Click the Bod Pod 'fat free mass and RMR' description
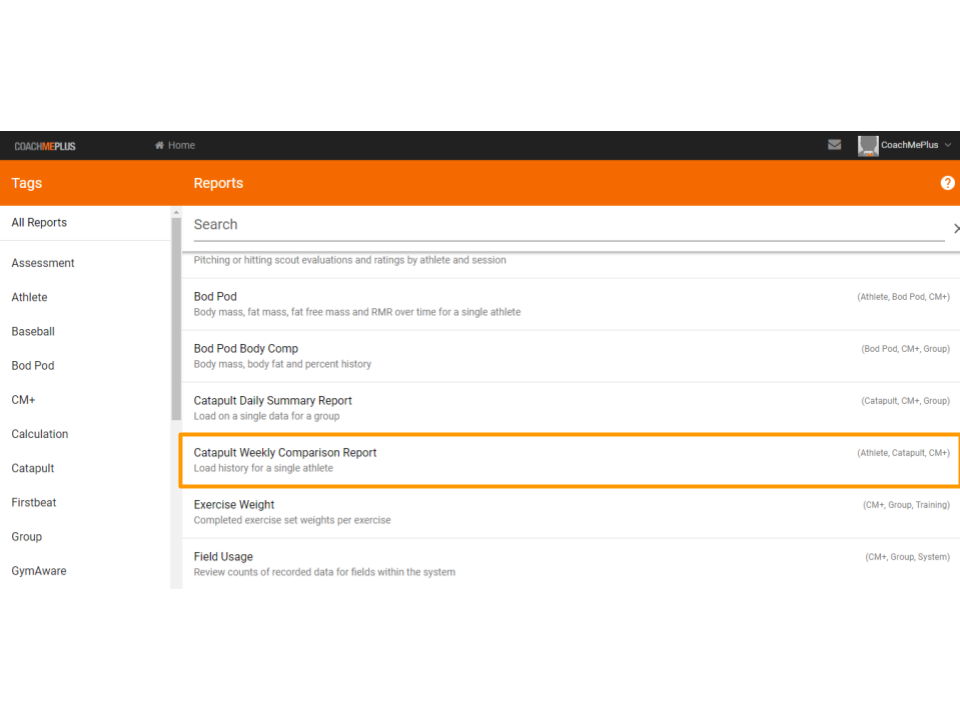The height and width of the screenshot is (720, 960). (357, 312)
